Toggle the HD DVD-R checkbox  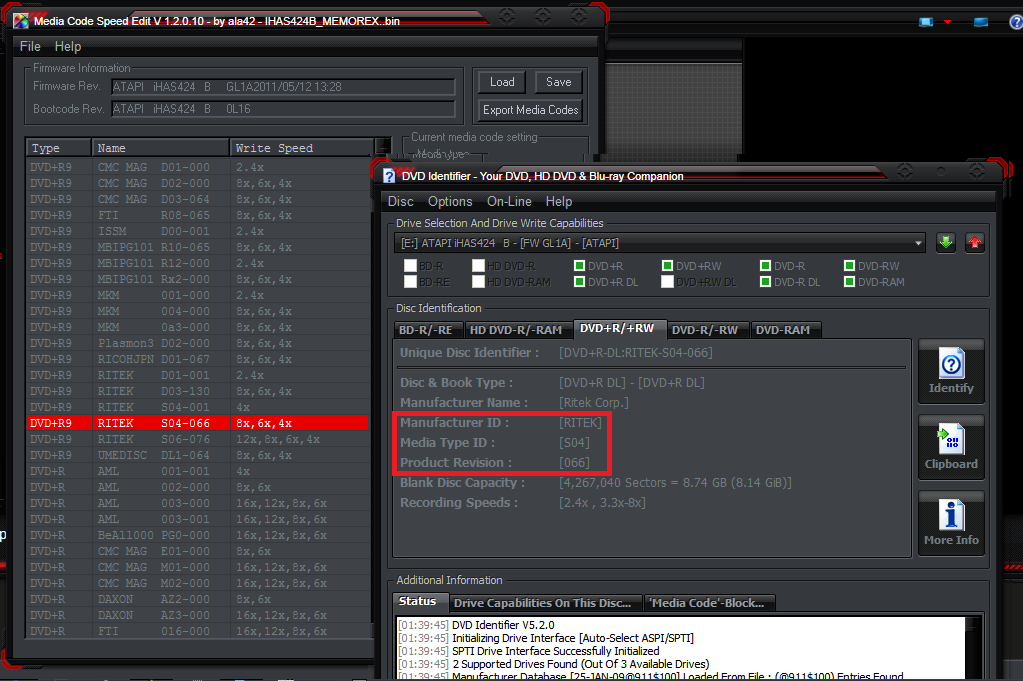click(478, 265)
